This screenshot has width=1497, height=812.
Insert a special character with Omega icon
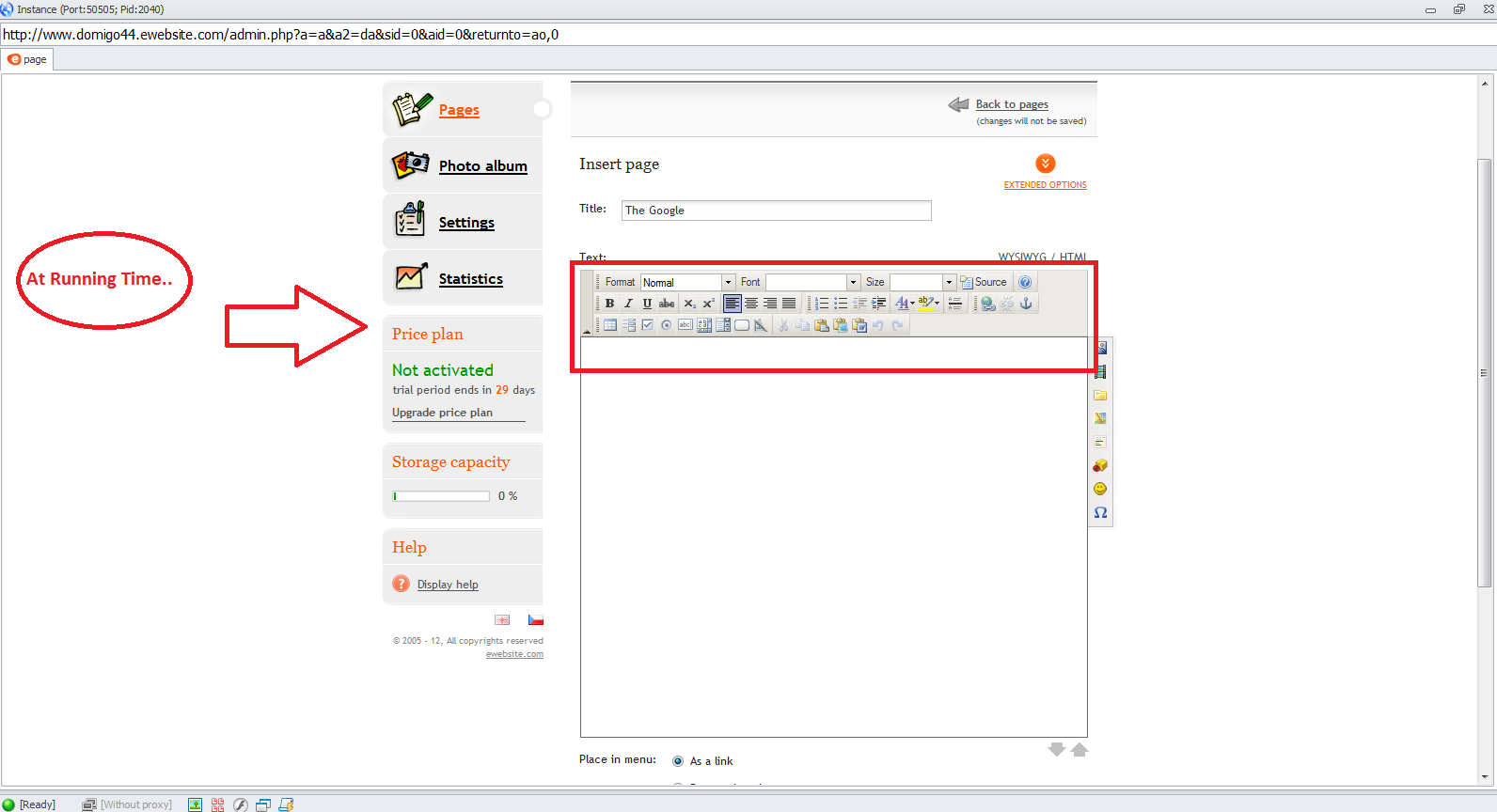tap(1100, 512)
